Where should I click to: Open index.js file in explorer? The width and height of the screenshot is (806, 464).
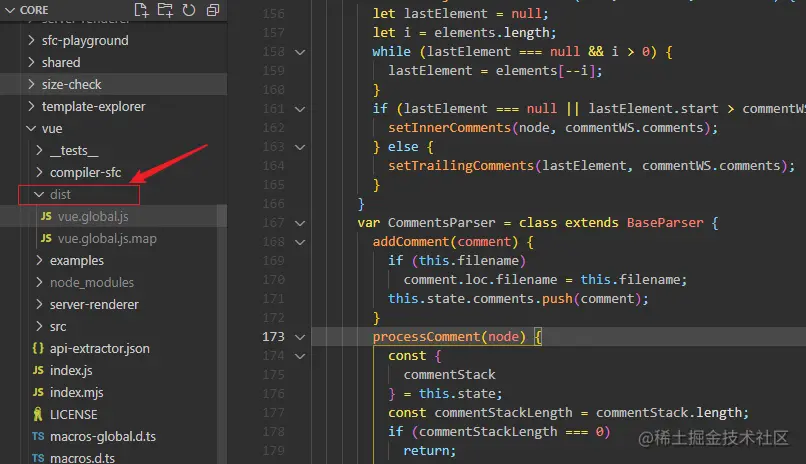point(71,370)
